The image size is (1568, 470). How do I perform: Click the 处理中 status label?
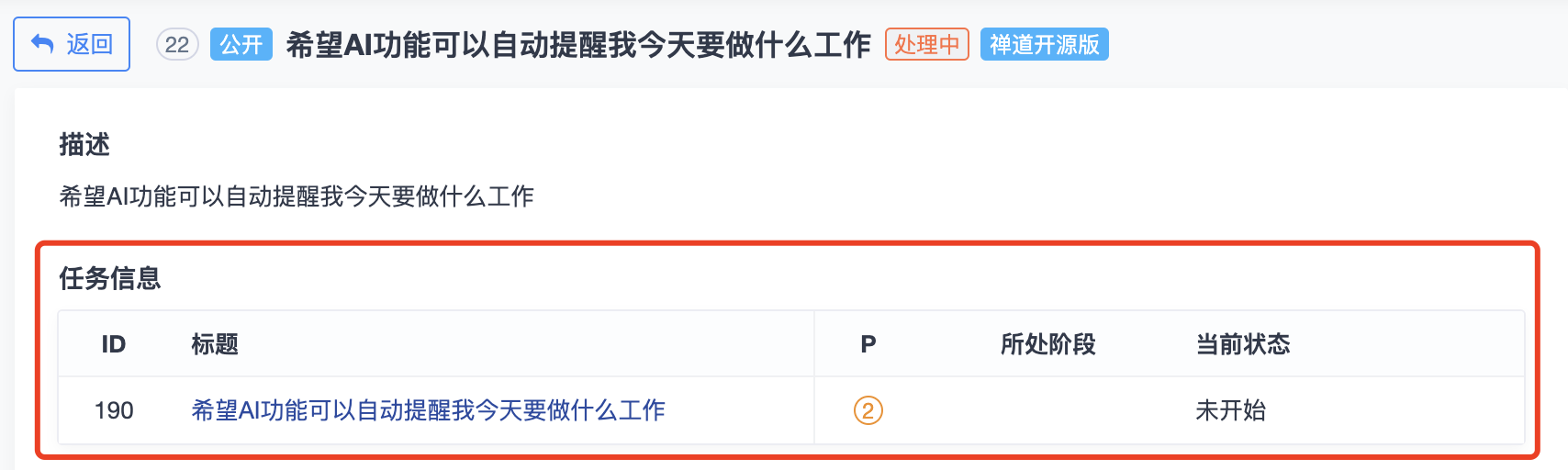(x=926, y=44)
